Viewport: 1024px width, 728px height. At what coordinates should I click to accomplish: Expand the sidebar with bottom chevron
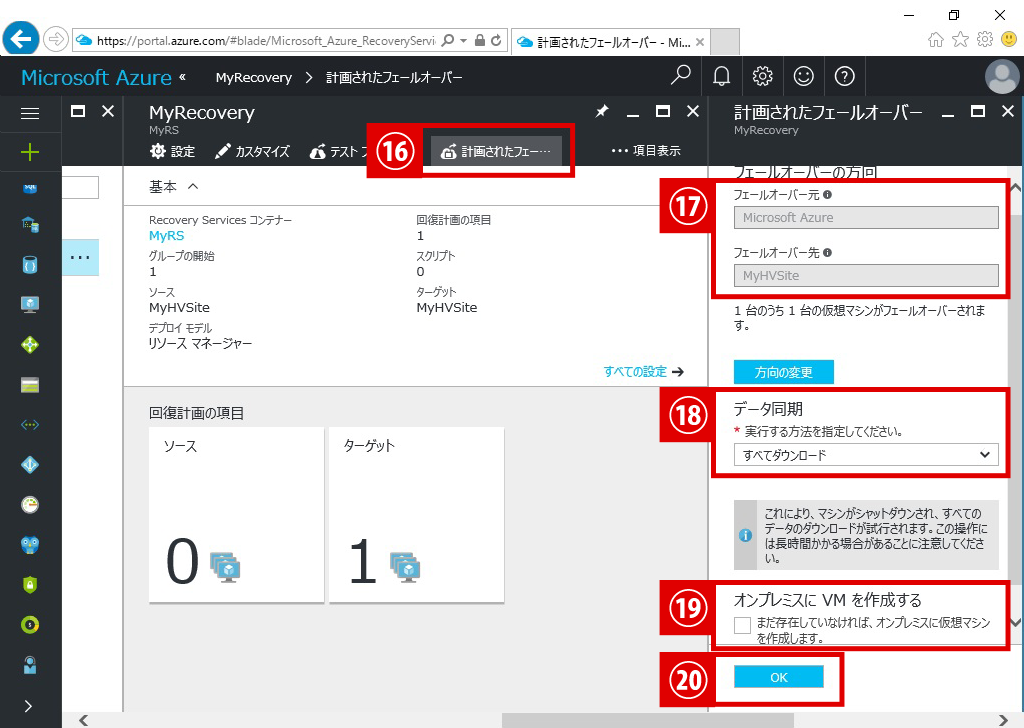(x=29, y=706)
